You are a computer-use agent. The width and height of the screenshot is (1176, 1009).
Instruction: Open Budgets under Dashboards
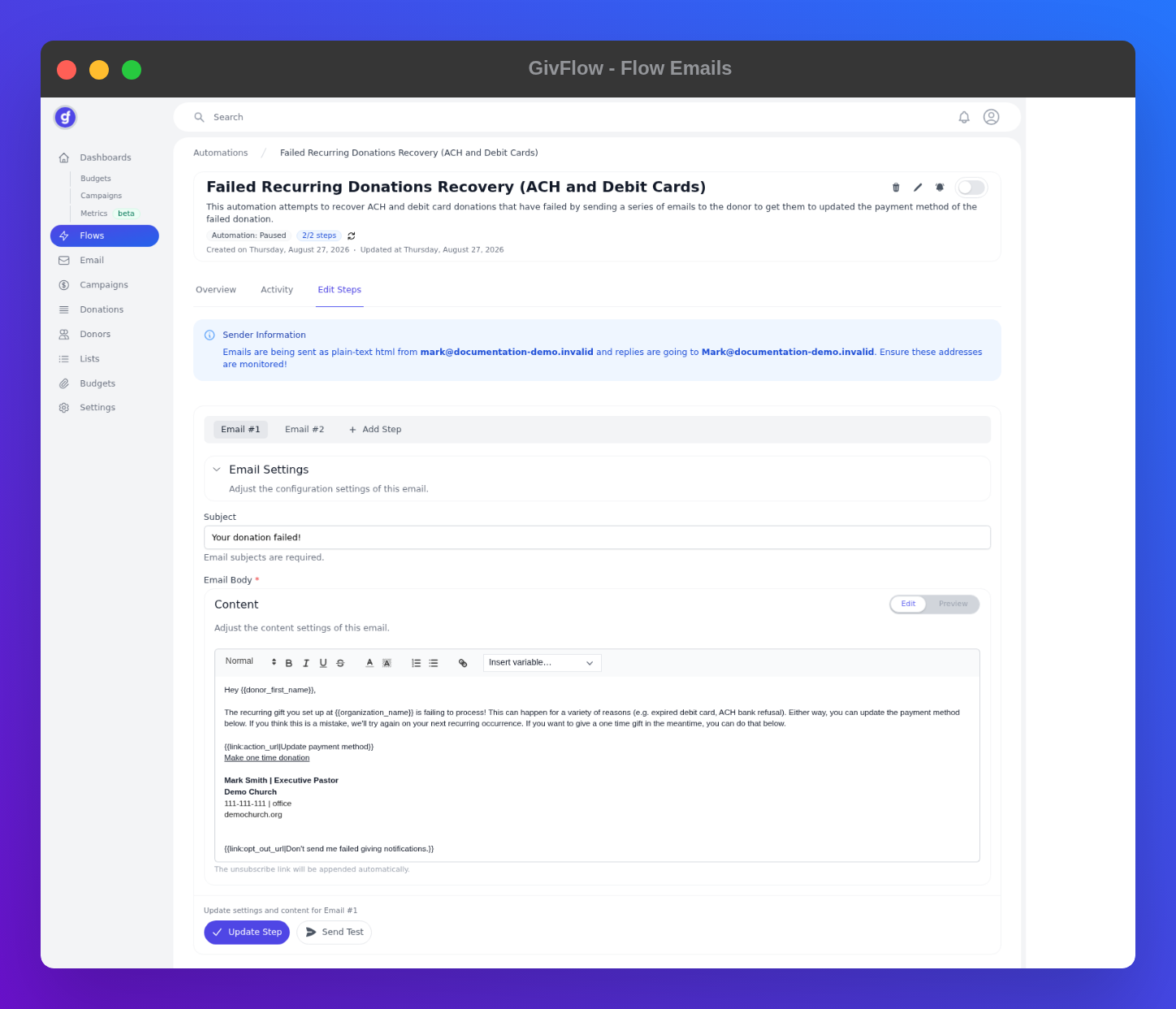click(x=96, y=179)
